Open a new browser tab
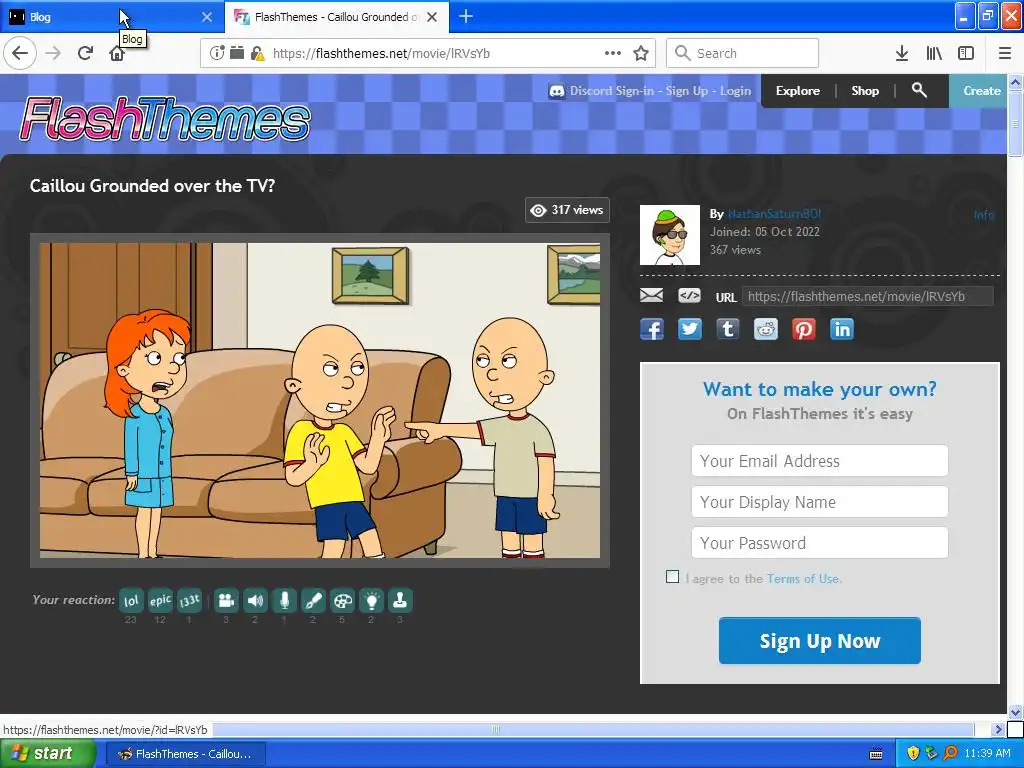The width and height of the screenshot is (1024, 768). click(466, 17)
